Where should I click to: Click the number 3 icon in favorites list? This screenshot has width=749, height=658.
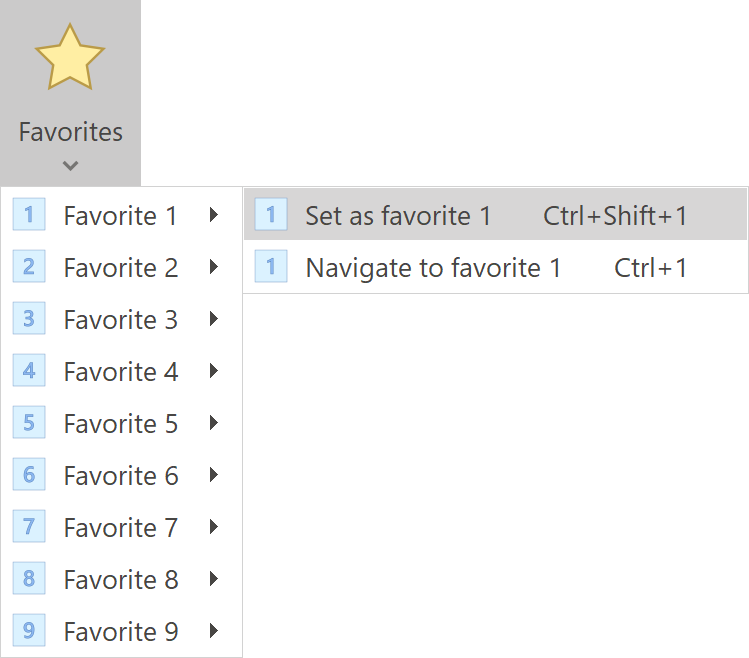click(29, 319)
